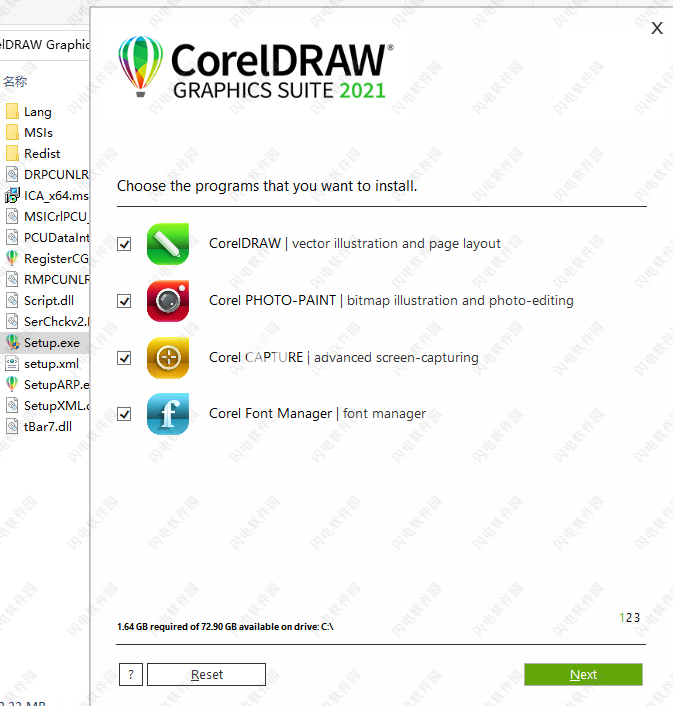Click the 'Corel CAPTURE | advanced screen-capturing' label

343,358
